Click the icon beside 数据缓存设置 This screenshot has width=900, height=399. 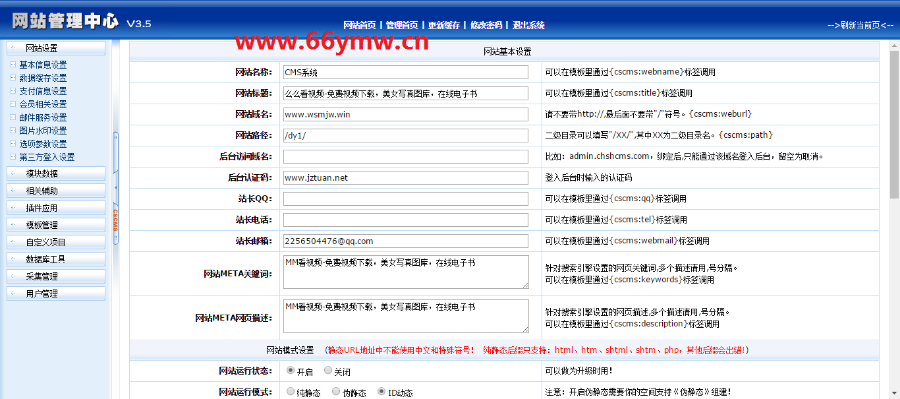pyautogui.click(x=13, y=78)
